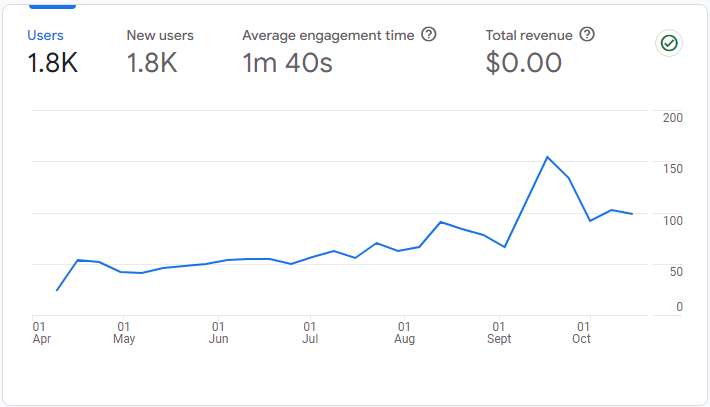The image size is (710, 407).
Task: Select the Users metric tab
Action: [x=52, y=50]
